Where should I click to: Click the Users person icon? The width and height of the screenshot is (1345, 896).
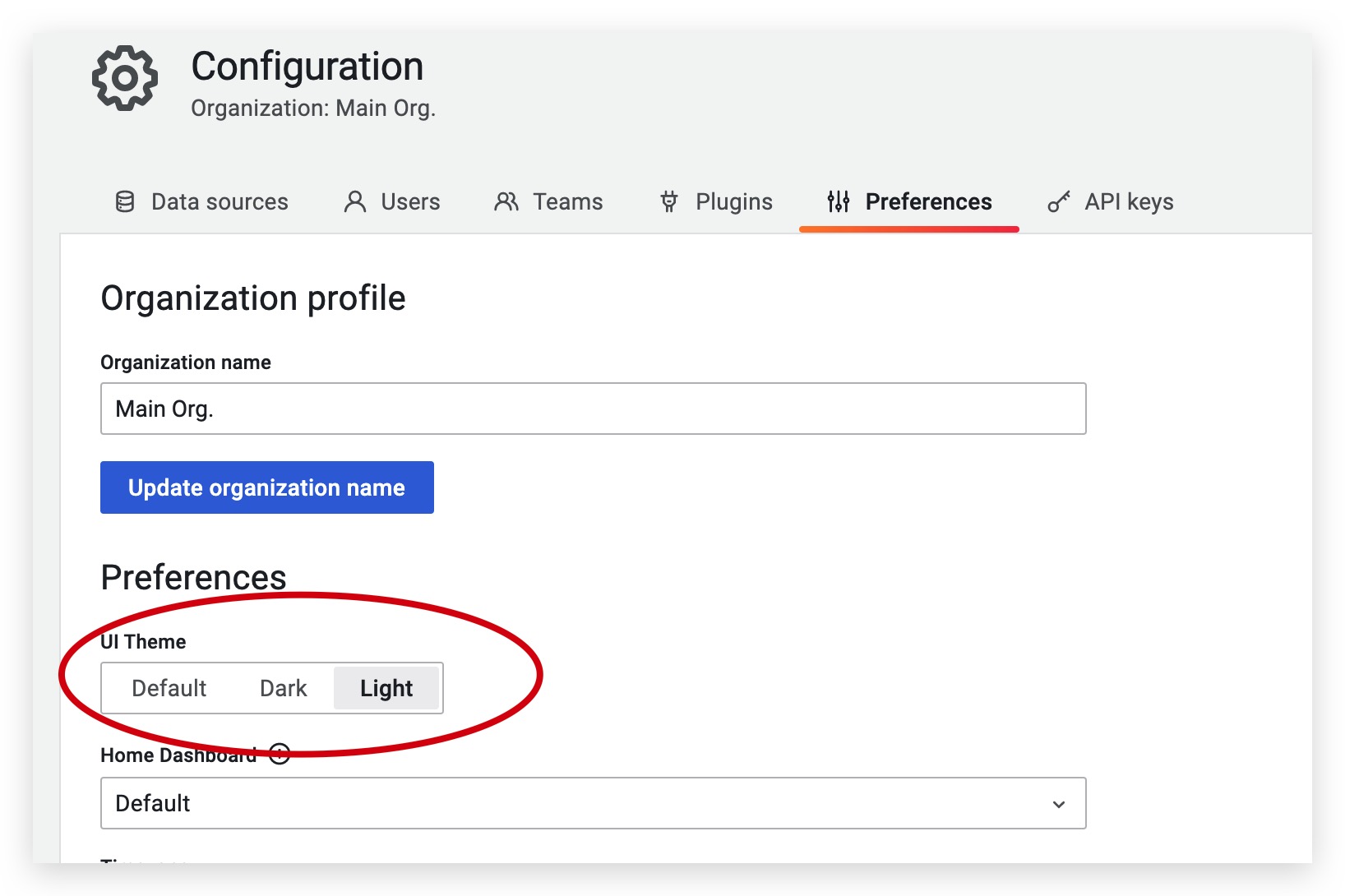355,201
